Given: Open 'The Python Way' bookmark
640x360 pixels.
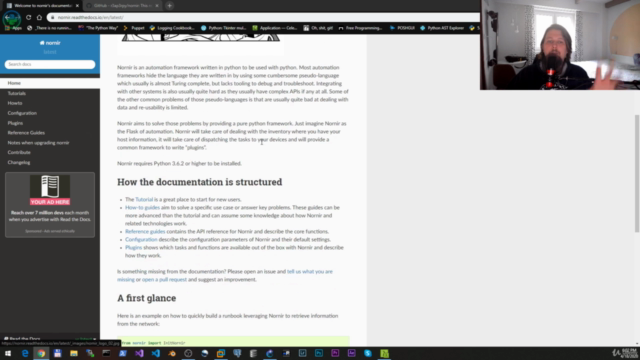Looking at the screenshot, I should point(98,28).
